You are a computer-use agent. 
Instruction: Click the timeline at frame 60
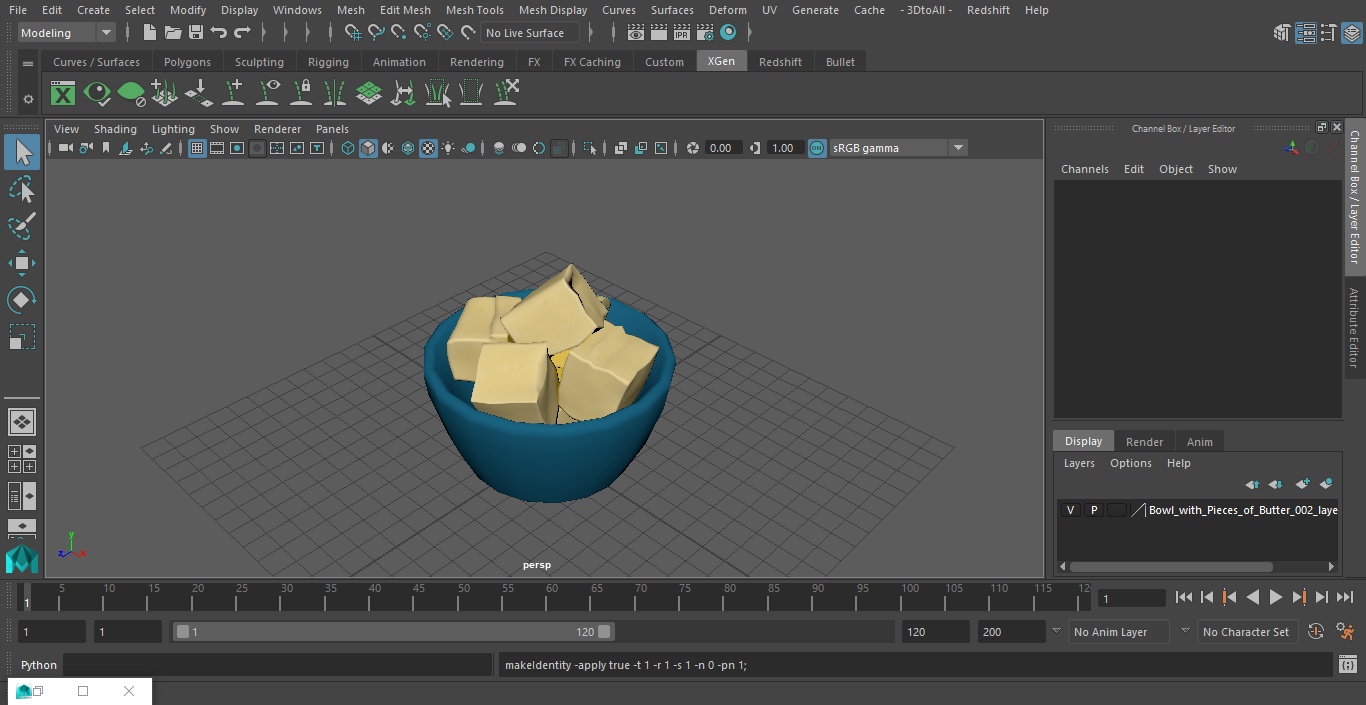(x=552, y=597)
